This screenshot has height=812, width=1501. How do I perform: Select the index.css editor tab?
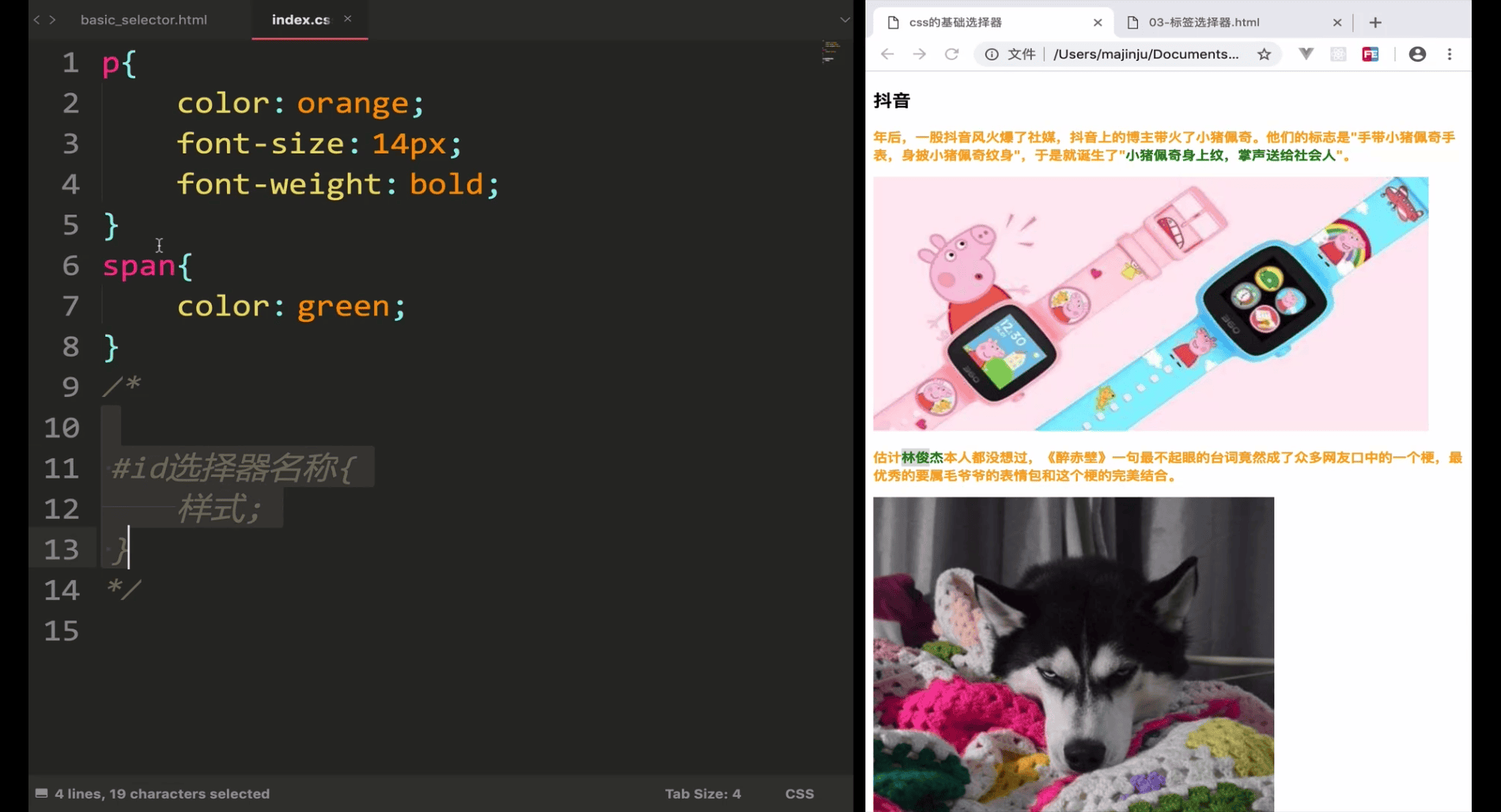[301, 20]
